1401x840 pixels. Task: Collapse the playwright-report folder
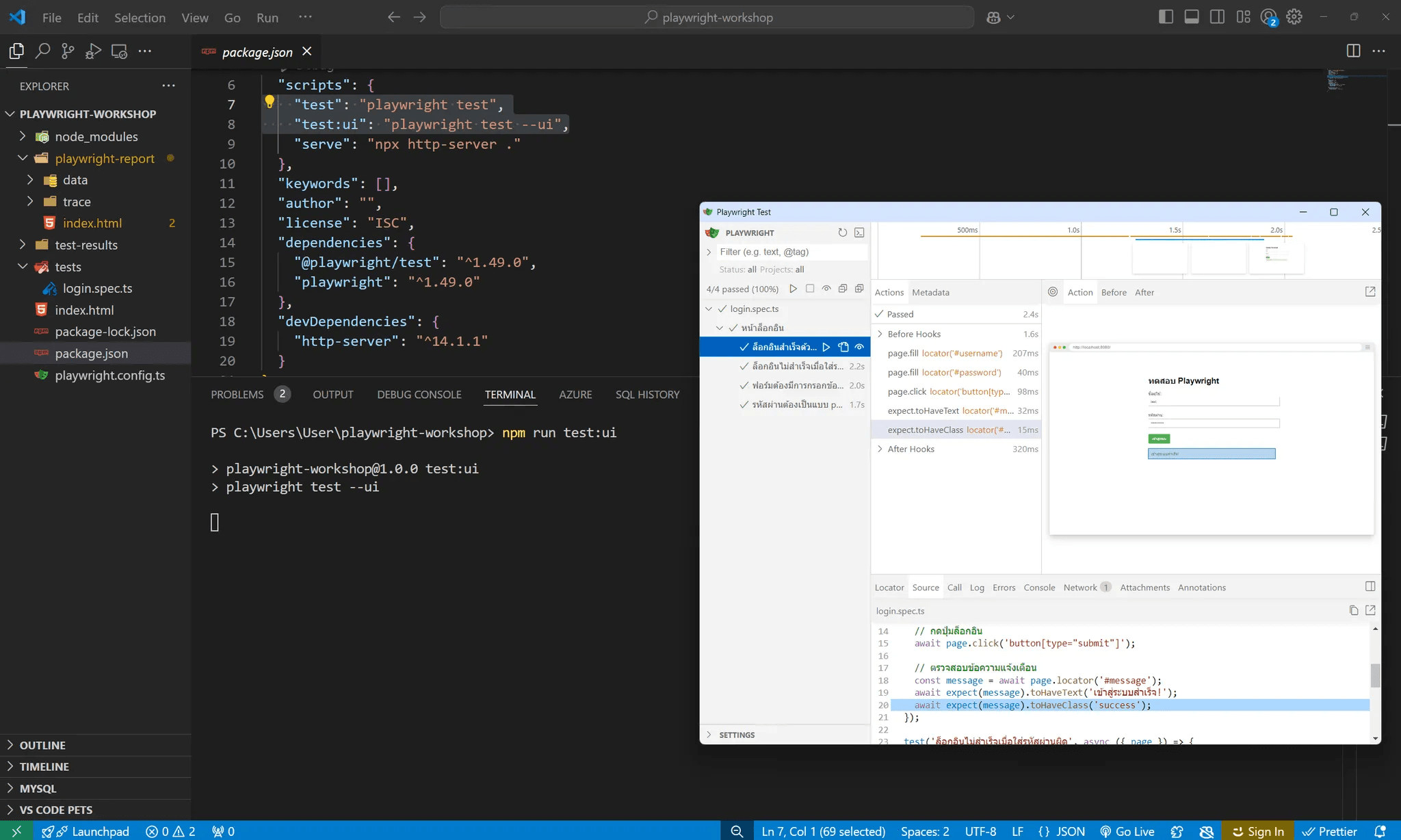pyautogui.click(x=23, y=158)
